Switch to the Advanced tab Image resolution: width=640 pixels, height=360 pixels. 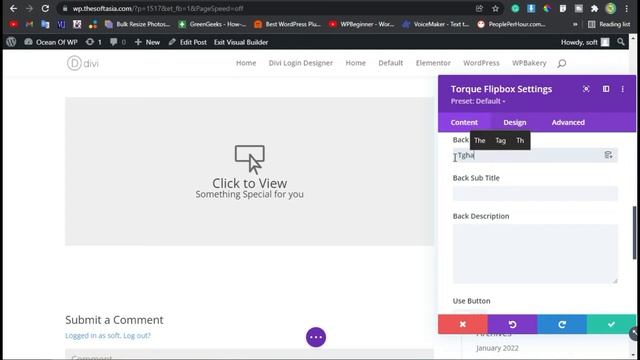pos(568,122)
